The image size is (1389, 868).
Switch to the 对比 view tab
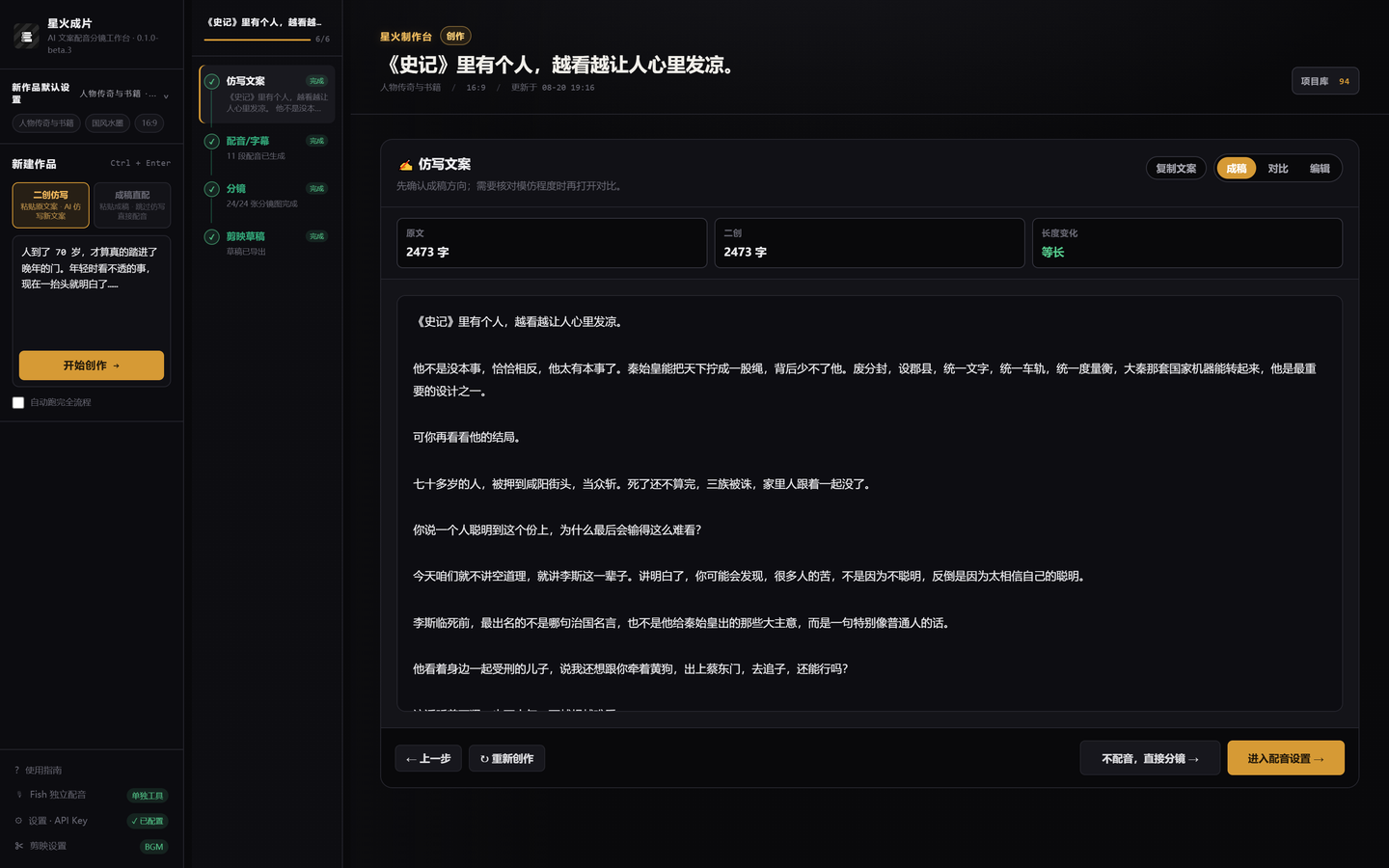pyautogui.click(x=1278, y=169)
